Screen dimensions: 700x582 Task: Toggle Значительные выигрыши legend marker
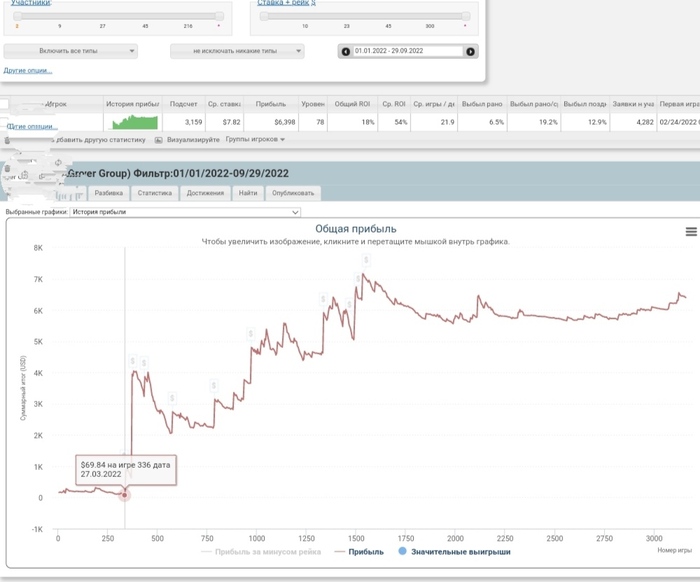tap(402, 551)
